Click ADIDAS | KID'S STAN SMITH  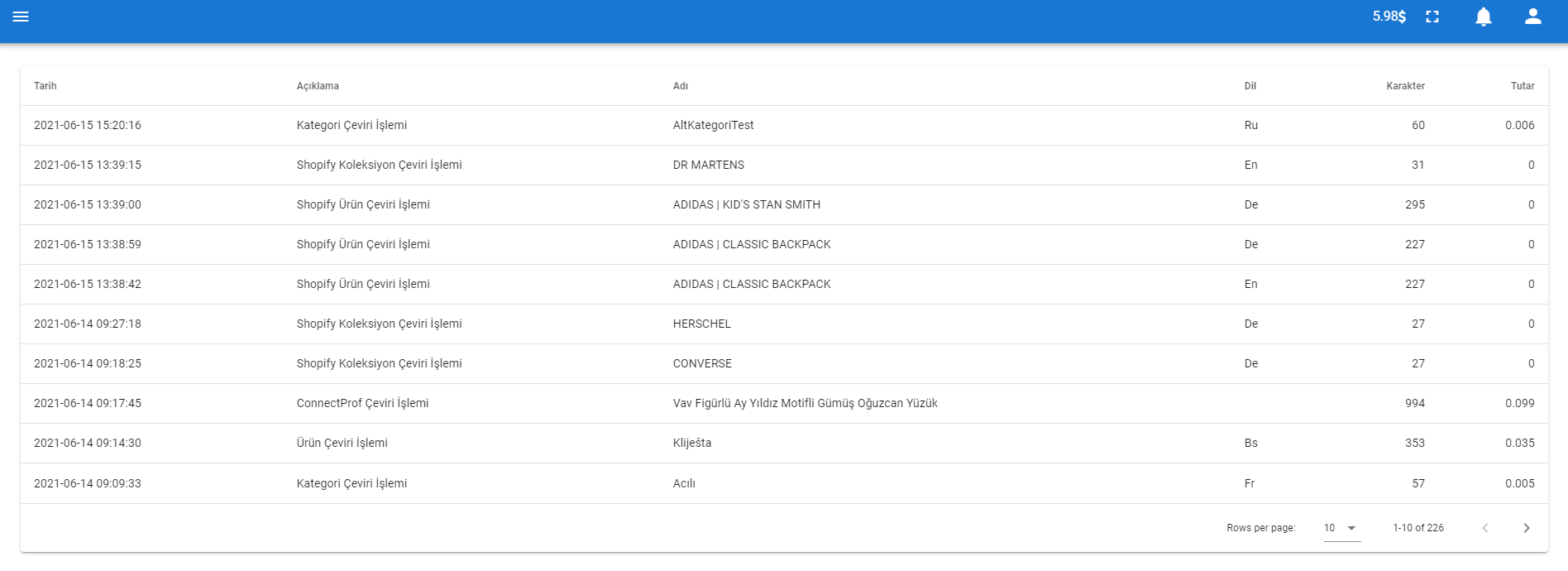click(x=747, y=205)
